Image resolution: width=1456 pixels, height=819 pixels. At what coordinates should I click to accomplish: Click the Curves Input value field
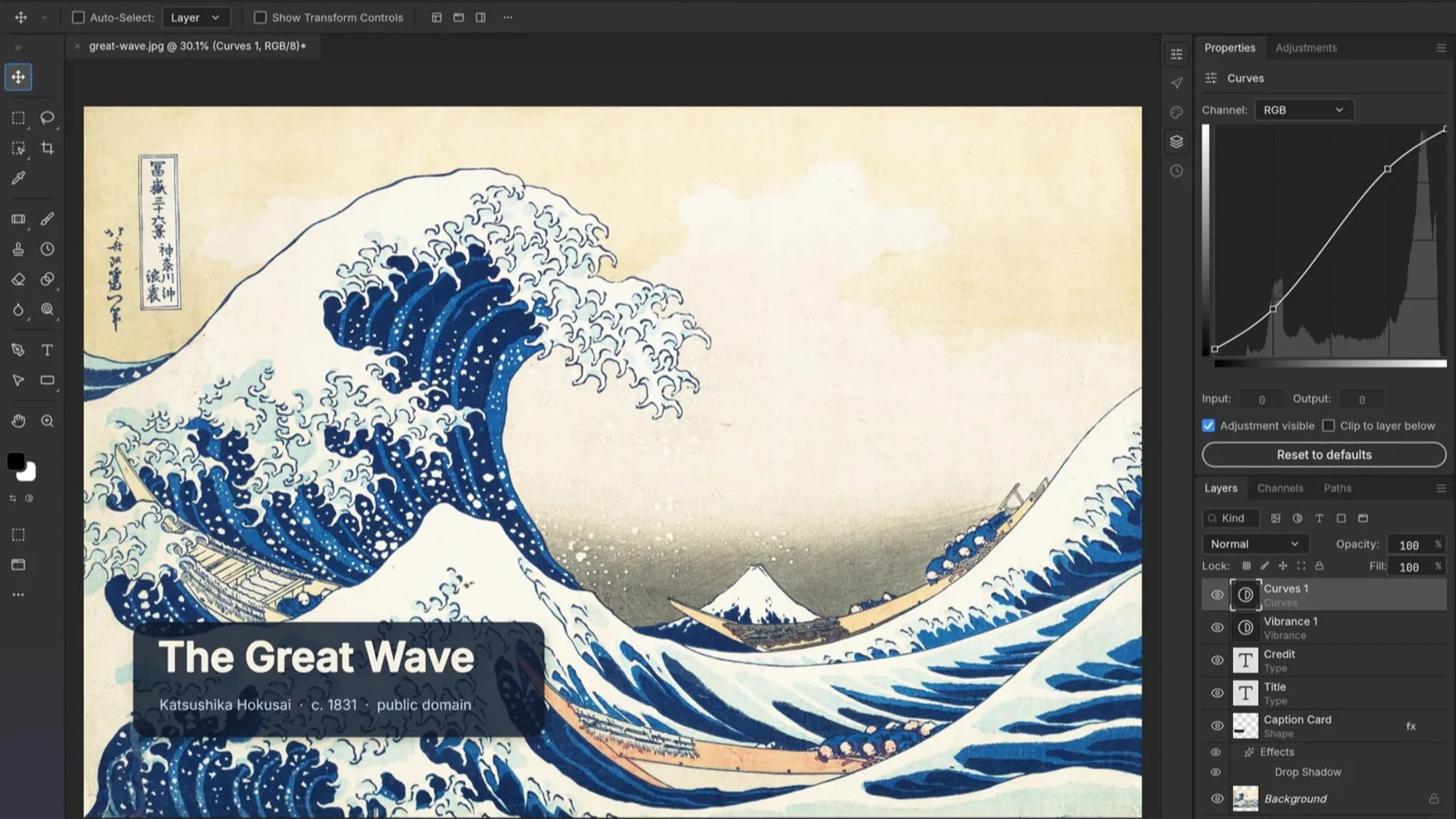click(x=1261, y=399)
